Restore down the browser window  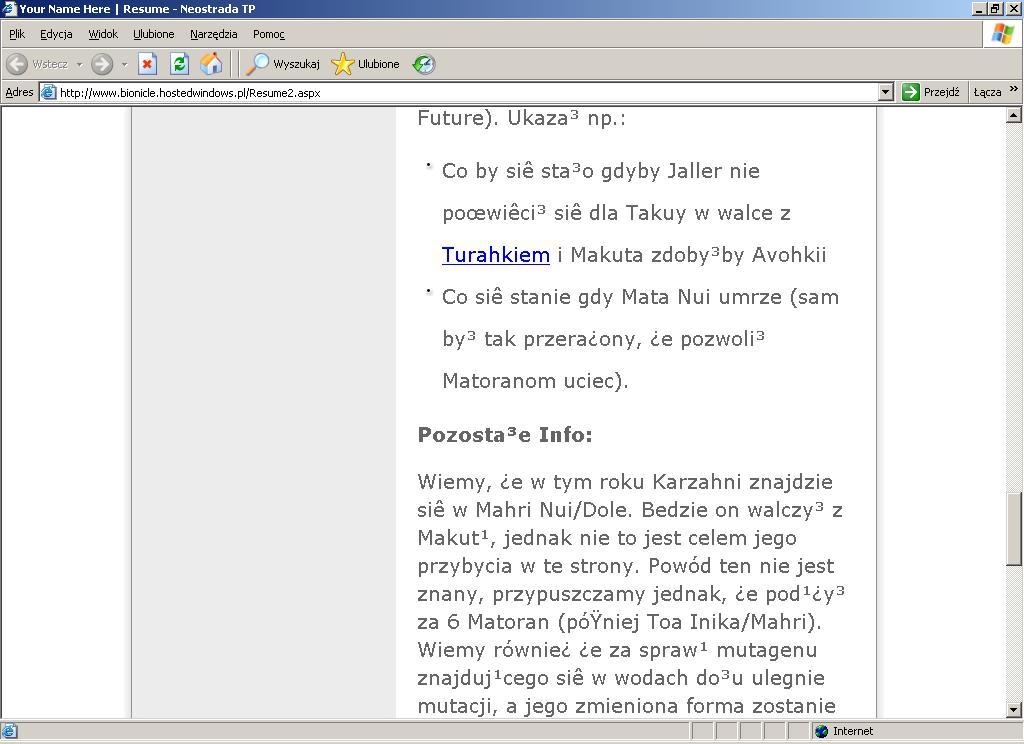click(x=995, y=8)
